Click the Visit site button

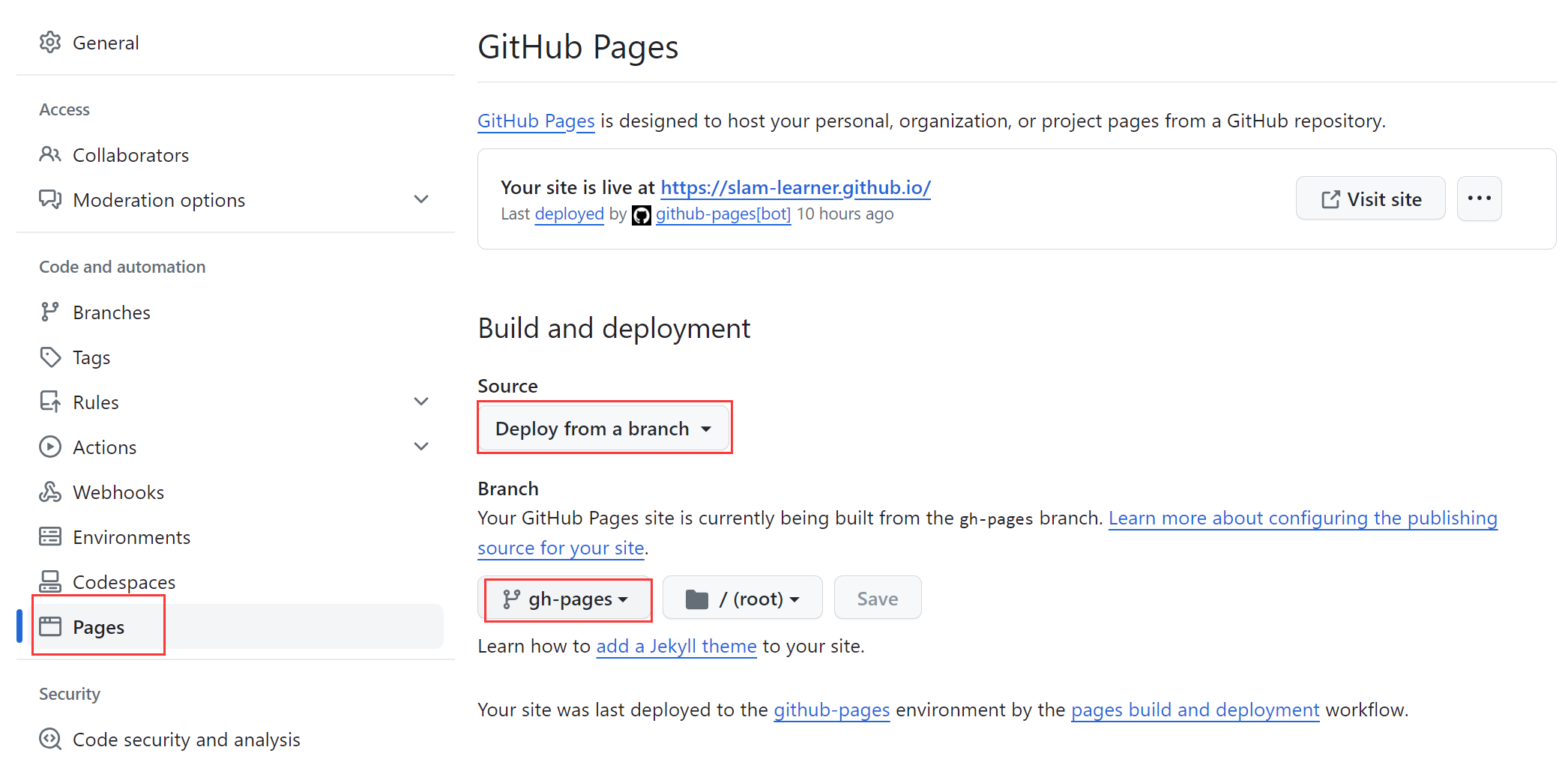coord(1370,199)
